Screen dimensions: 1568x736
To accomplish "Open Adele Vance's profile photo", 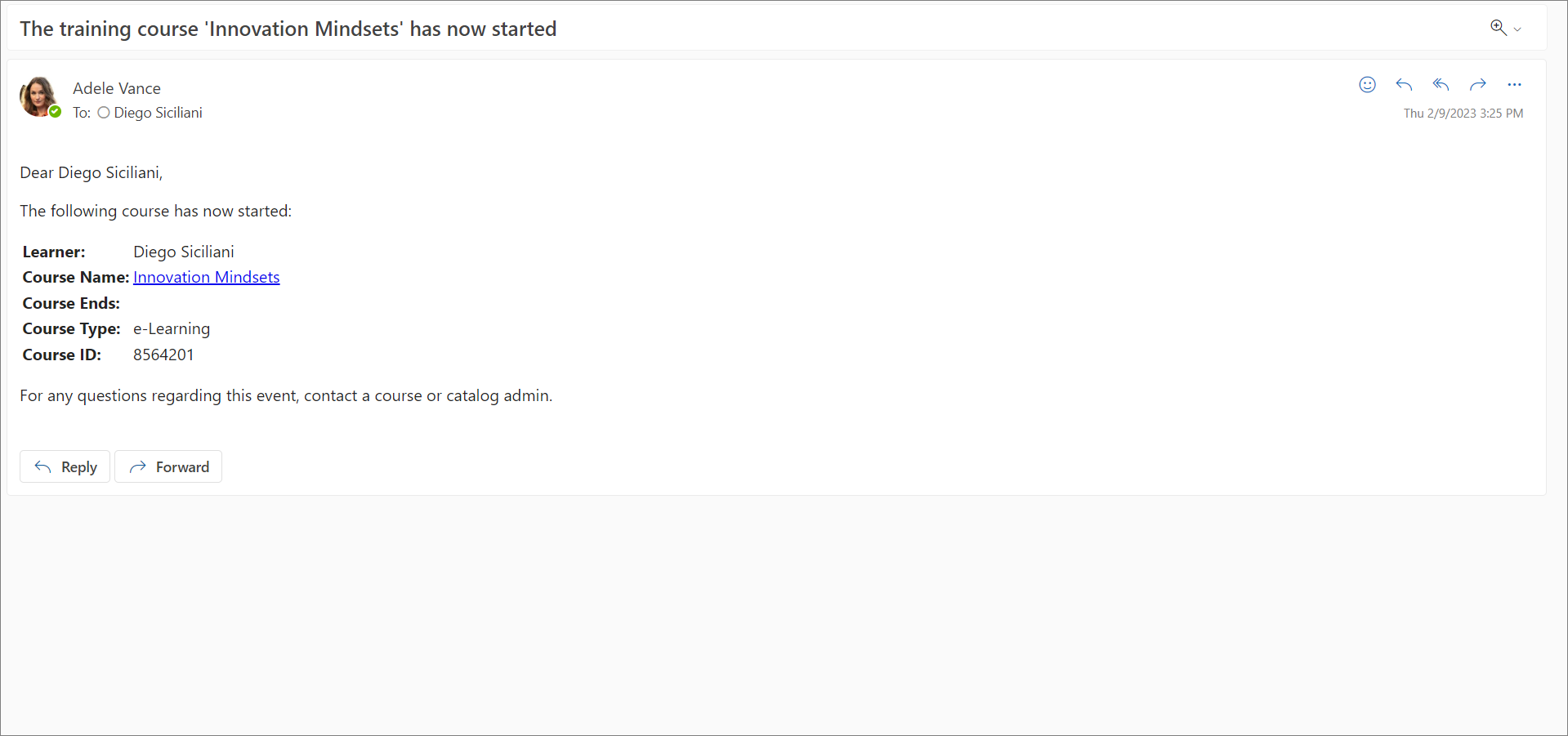I will (x=38, y=96).
